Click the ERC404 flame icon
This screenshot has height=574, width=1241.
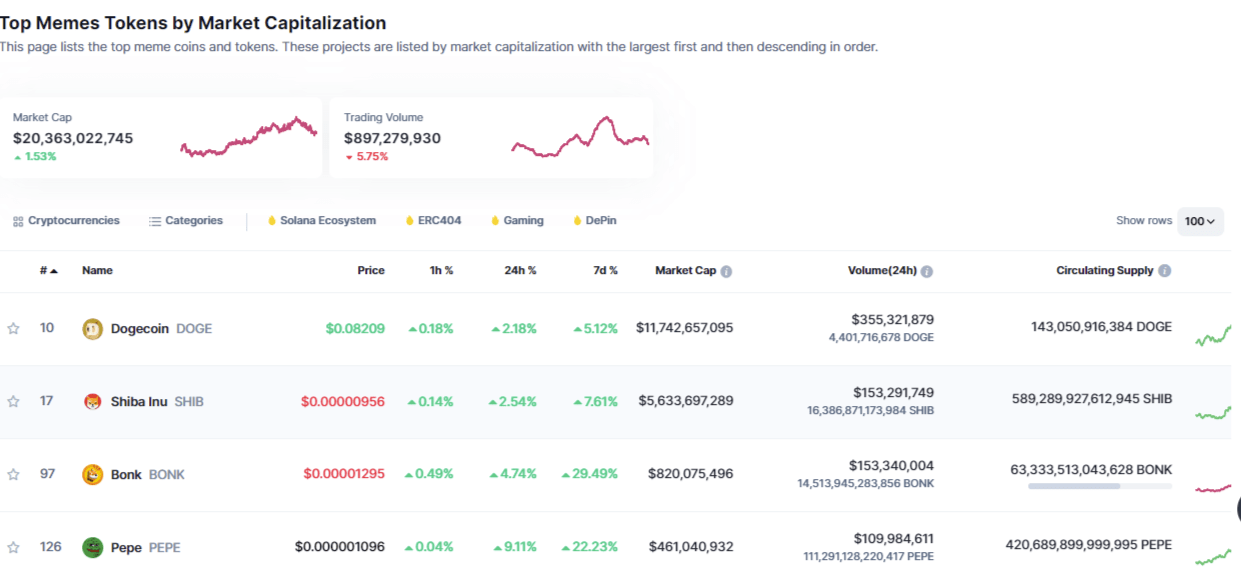pyautogui.click(x=410, y=221)
